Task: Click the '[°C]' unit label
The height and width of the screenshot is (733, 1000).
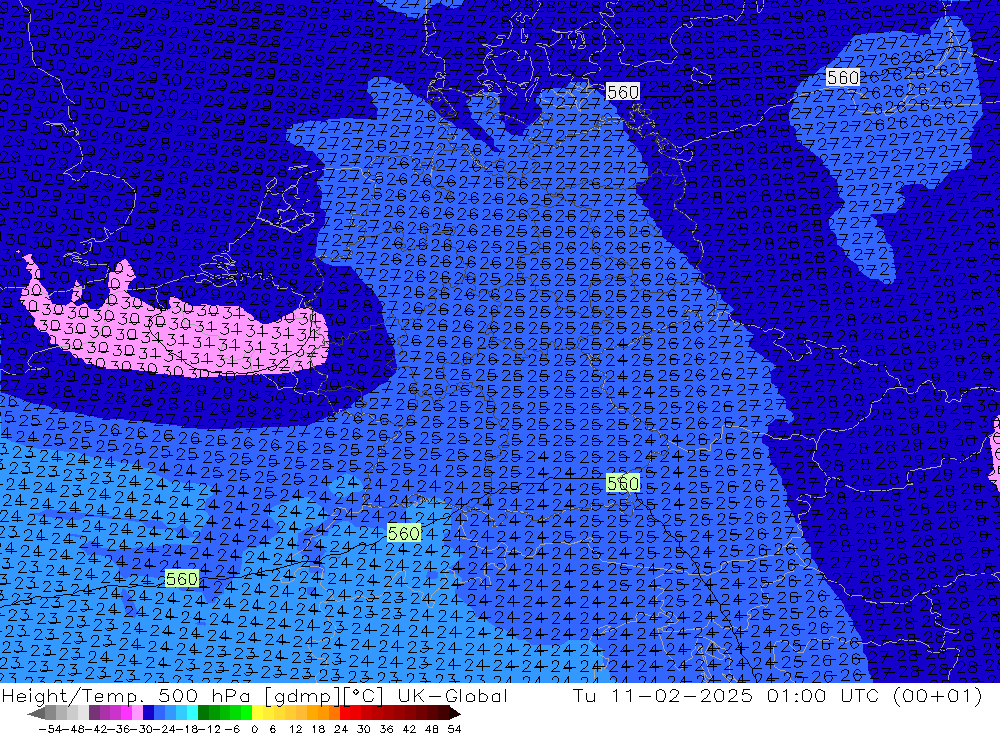Action: tap(364, 696)
